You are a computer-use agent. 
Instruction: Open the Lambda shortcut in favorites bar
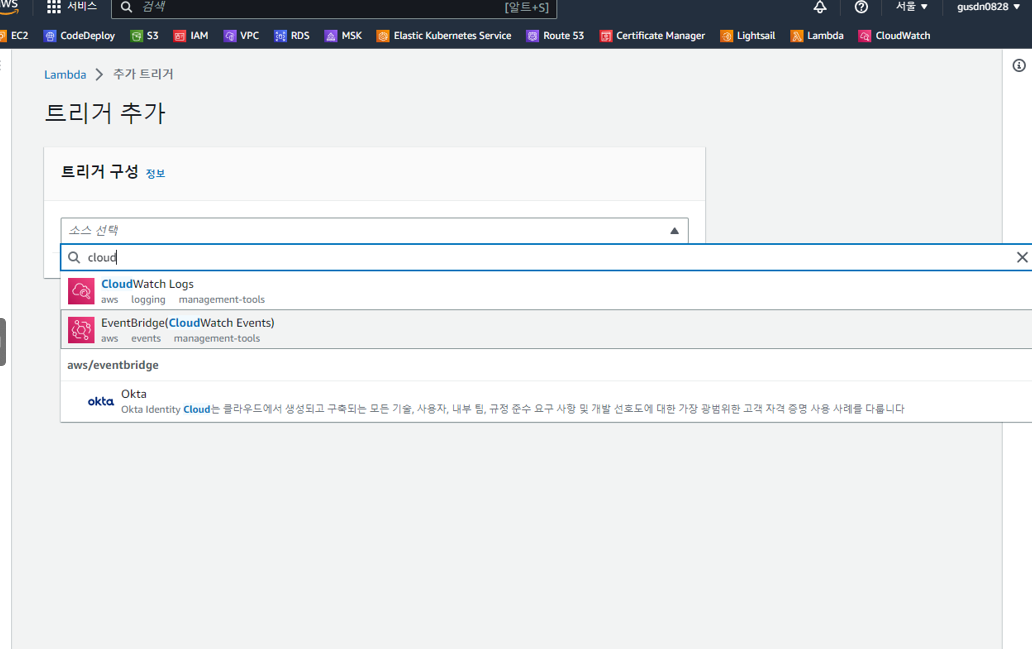pos(817,36)
